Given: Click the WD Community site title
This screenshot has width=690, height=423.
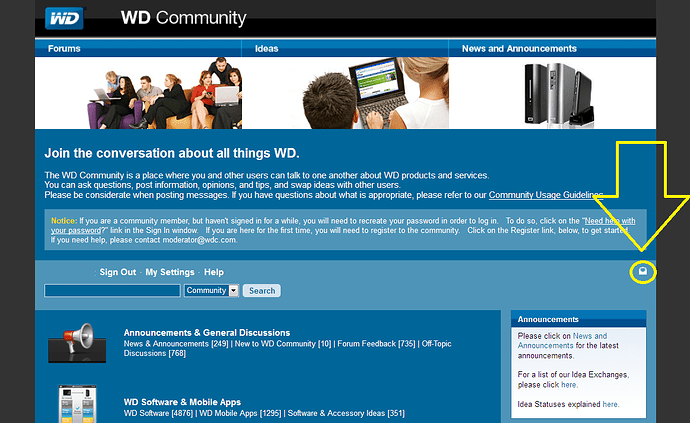Looking at the screenshot, I should pos(184,18).
